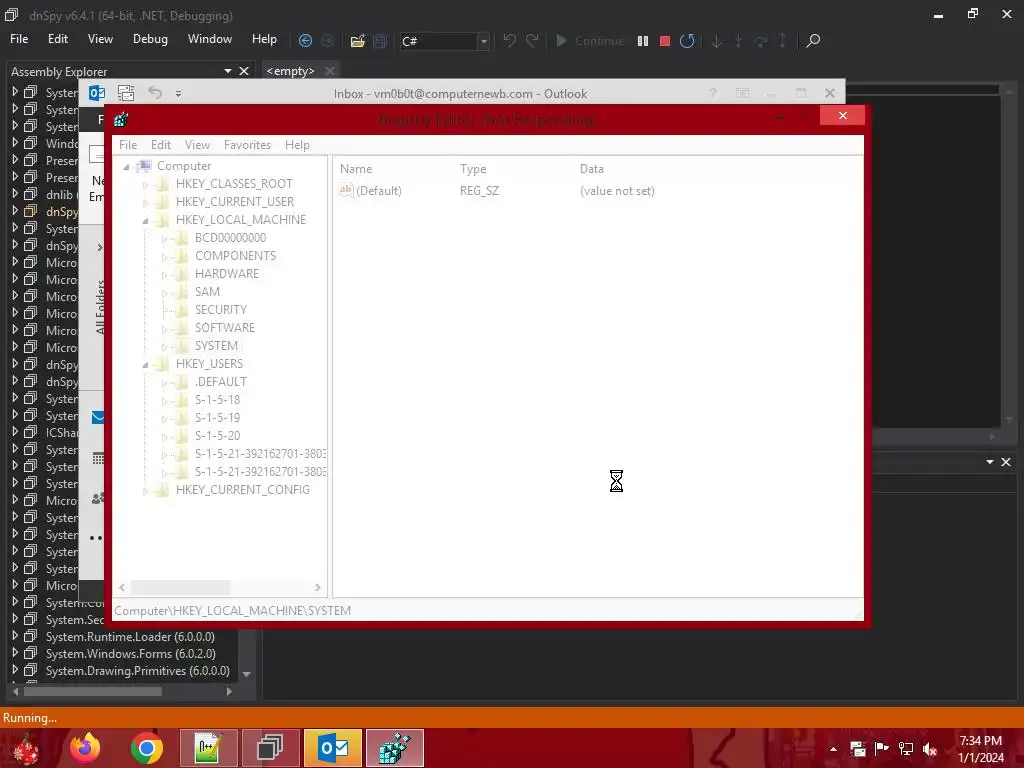1024x768 pixels.
Task: Show hidden tray icons arrow
Action: [833, 749]
